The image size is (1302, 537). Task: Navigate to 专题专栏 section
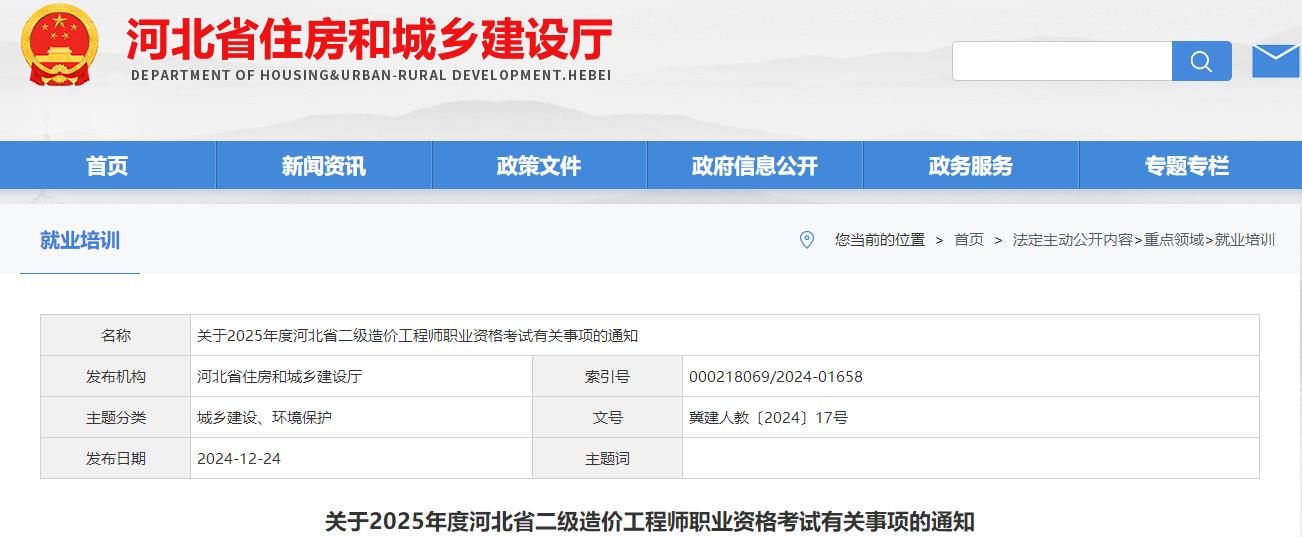pyautogui.click(x=1187, y=166)
